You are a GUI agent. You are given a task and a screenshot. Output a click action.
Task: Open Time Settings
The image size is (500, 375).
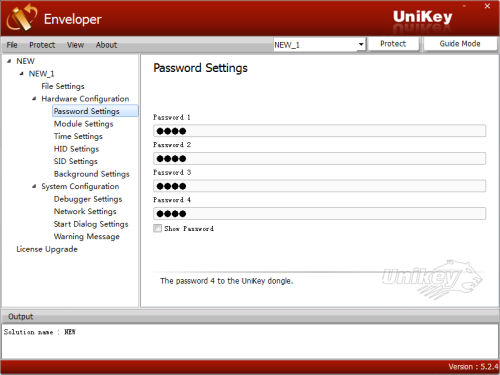coord(78,136)
